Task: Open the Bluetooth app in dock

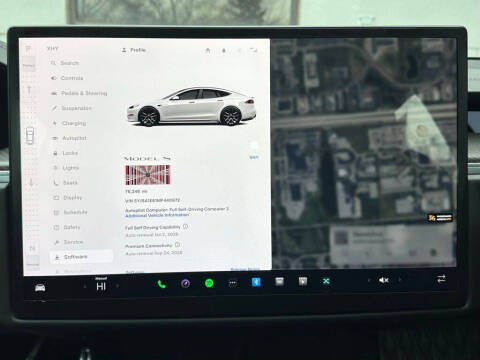Action: click(x=256, y=282)
